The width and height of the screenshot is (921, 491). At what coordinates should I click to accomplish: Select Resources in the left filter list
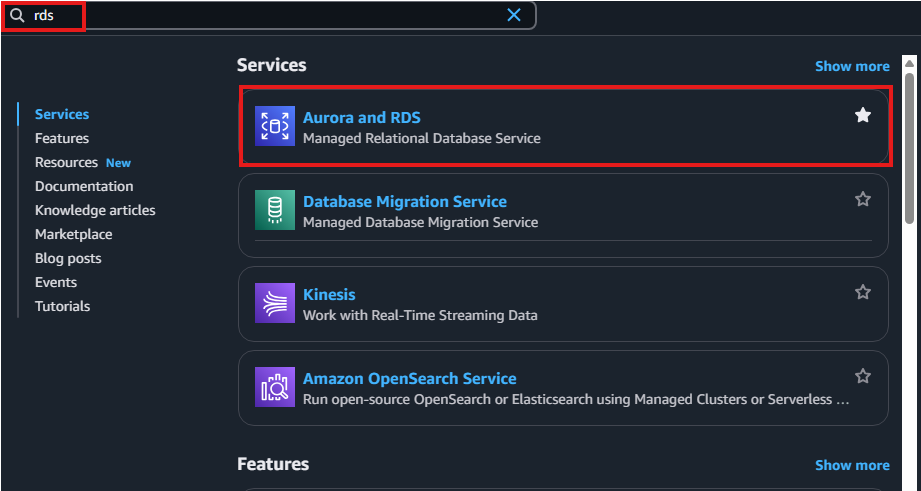[x=66, y=162]
